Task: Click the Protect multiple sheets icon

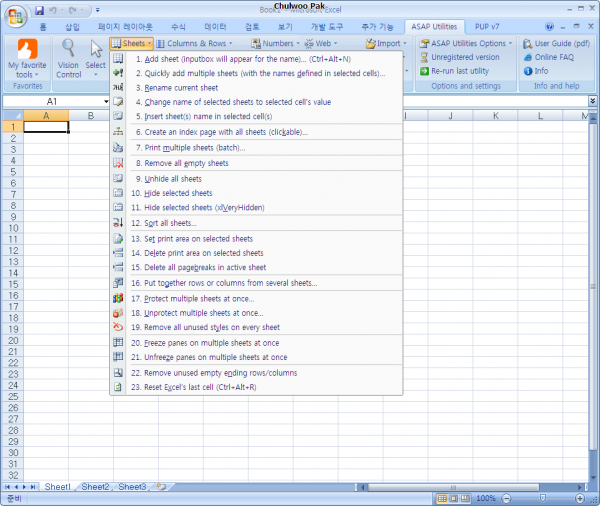Action: point(118,298)
